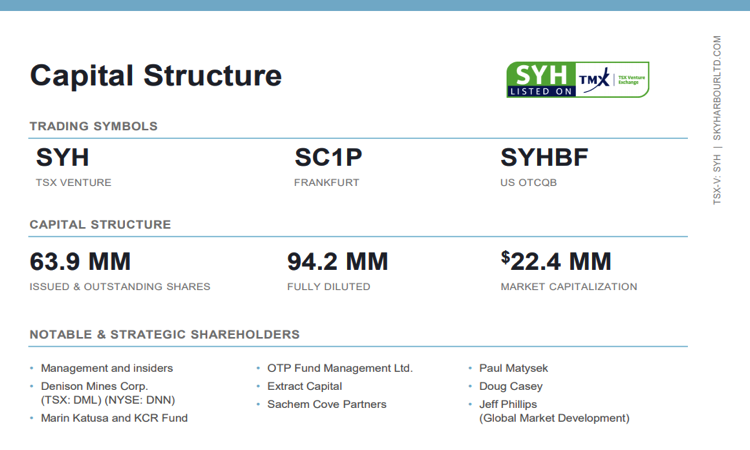Select Management and insiders bullet
Screen dimensions: 750x450
pyautogui.click(x=107, y=368)
